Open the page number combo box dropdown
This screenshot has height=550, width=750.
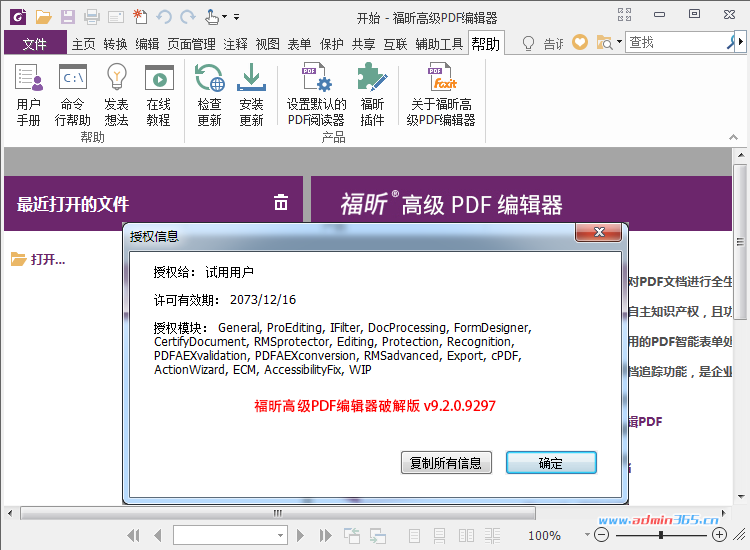click(x=280, y=535)
